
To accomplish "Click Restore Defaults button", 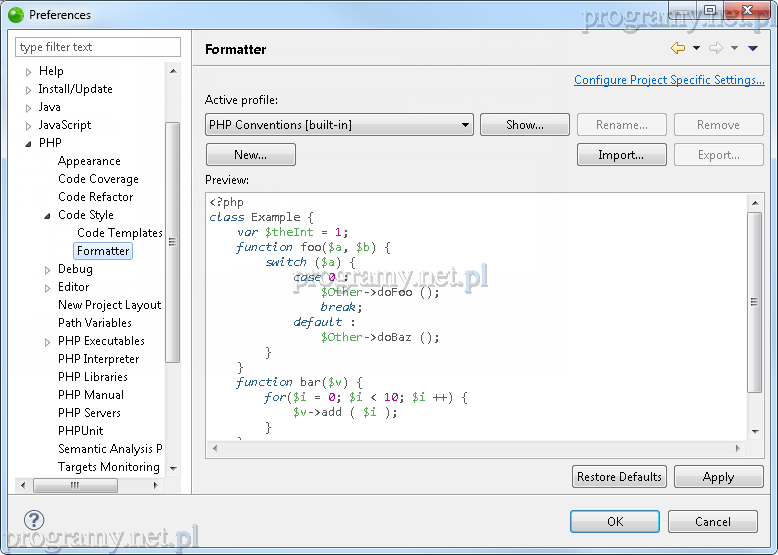I will [x=619, y=477].
